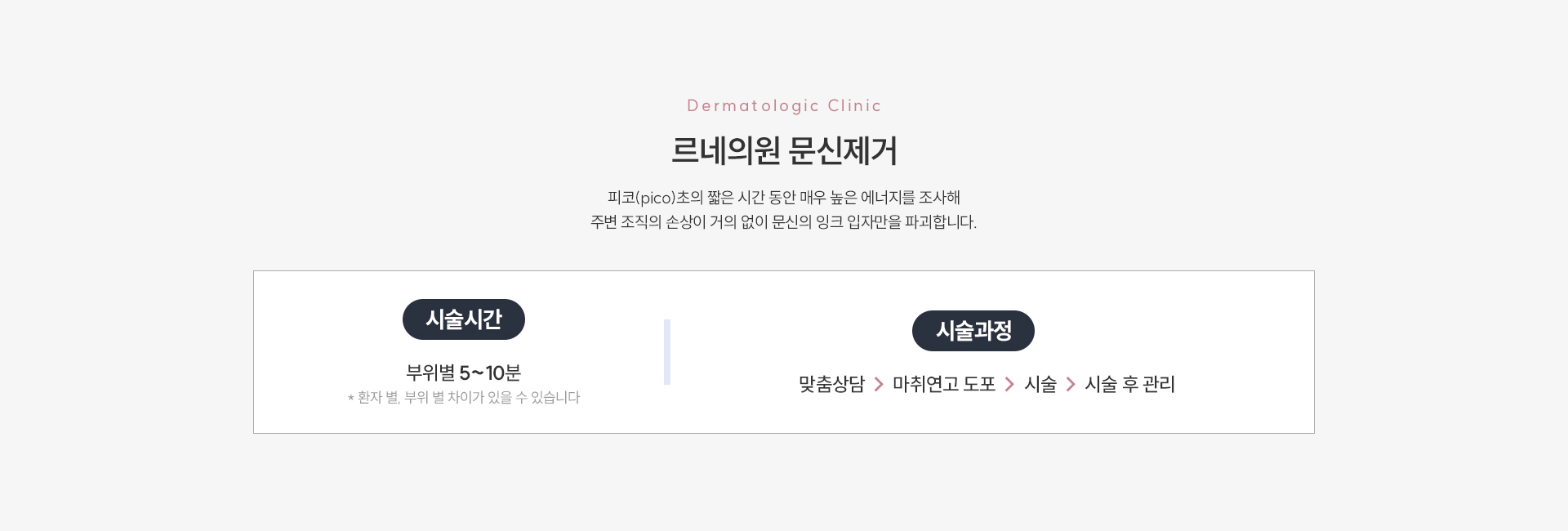Click 르네의원 in the main heading
This screenshot has width=1568, height=531.
click(x=725, y=151)
